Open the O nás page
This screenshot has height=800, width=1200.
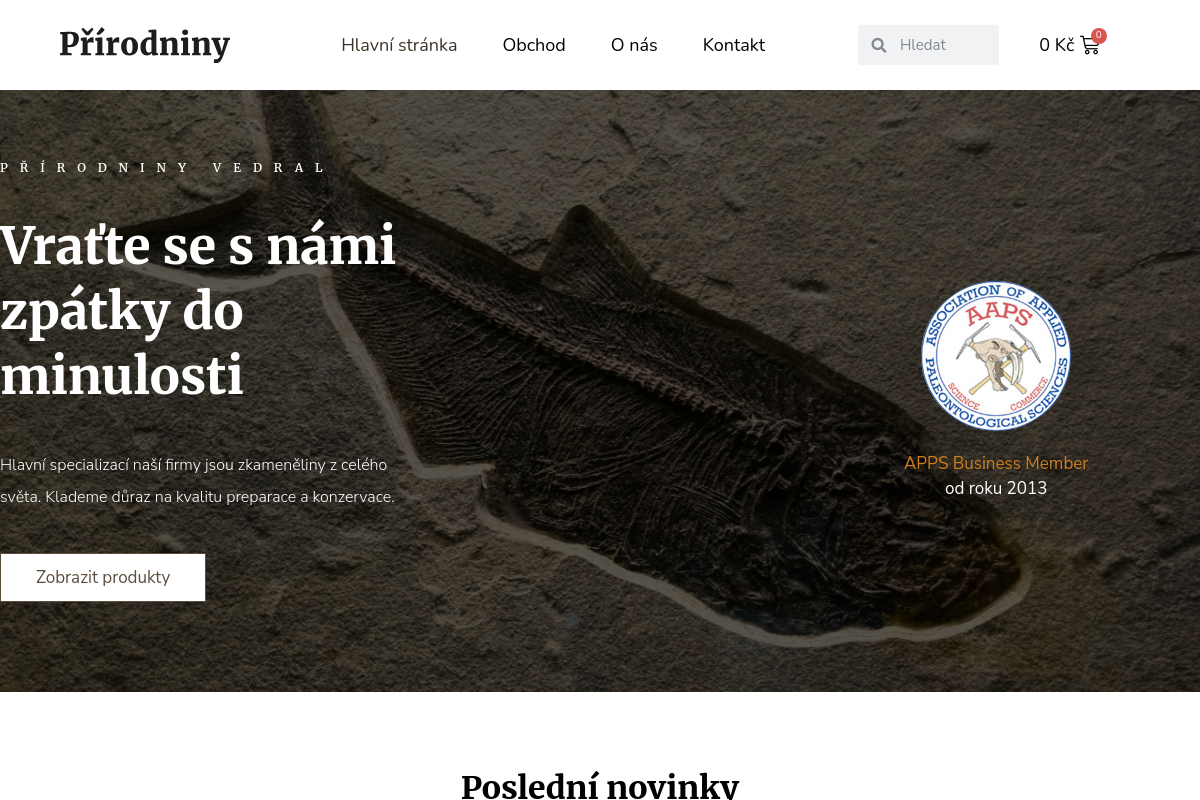pyautogui.click(x=634, y=45)
